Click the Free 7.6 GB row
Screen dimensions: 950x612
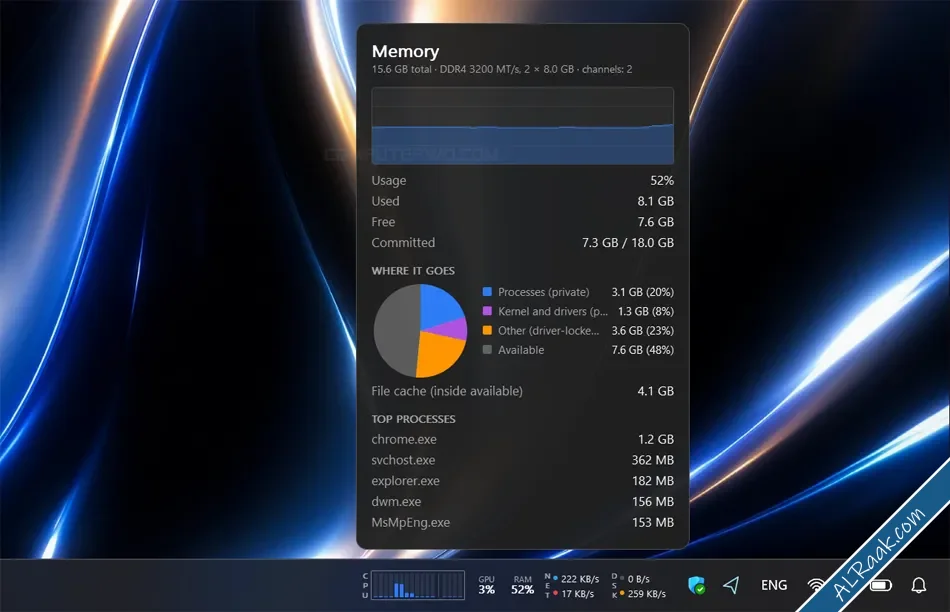[x=522, y=222]
